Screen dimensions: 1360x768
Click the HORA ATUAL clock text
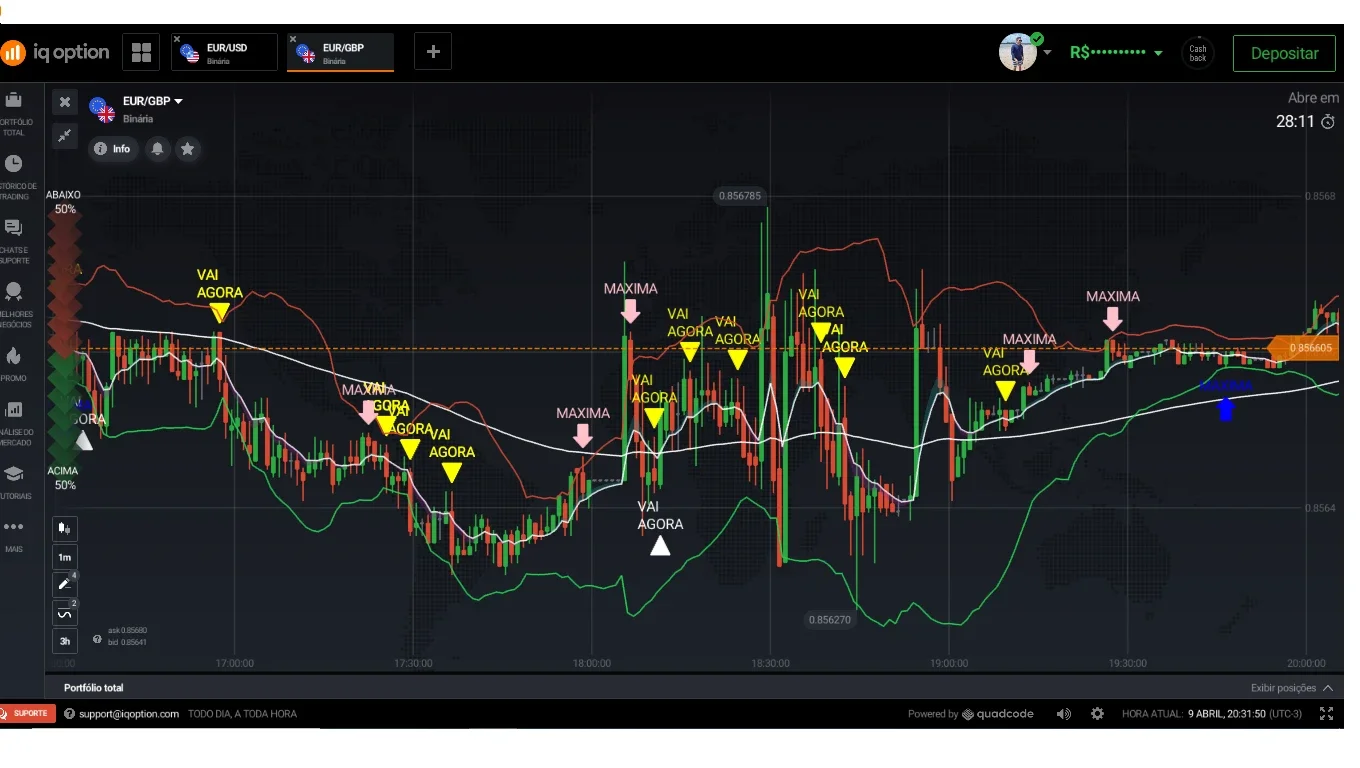[1212, 714]
